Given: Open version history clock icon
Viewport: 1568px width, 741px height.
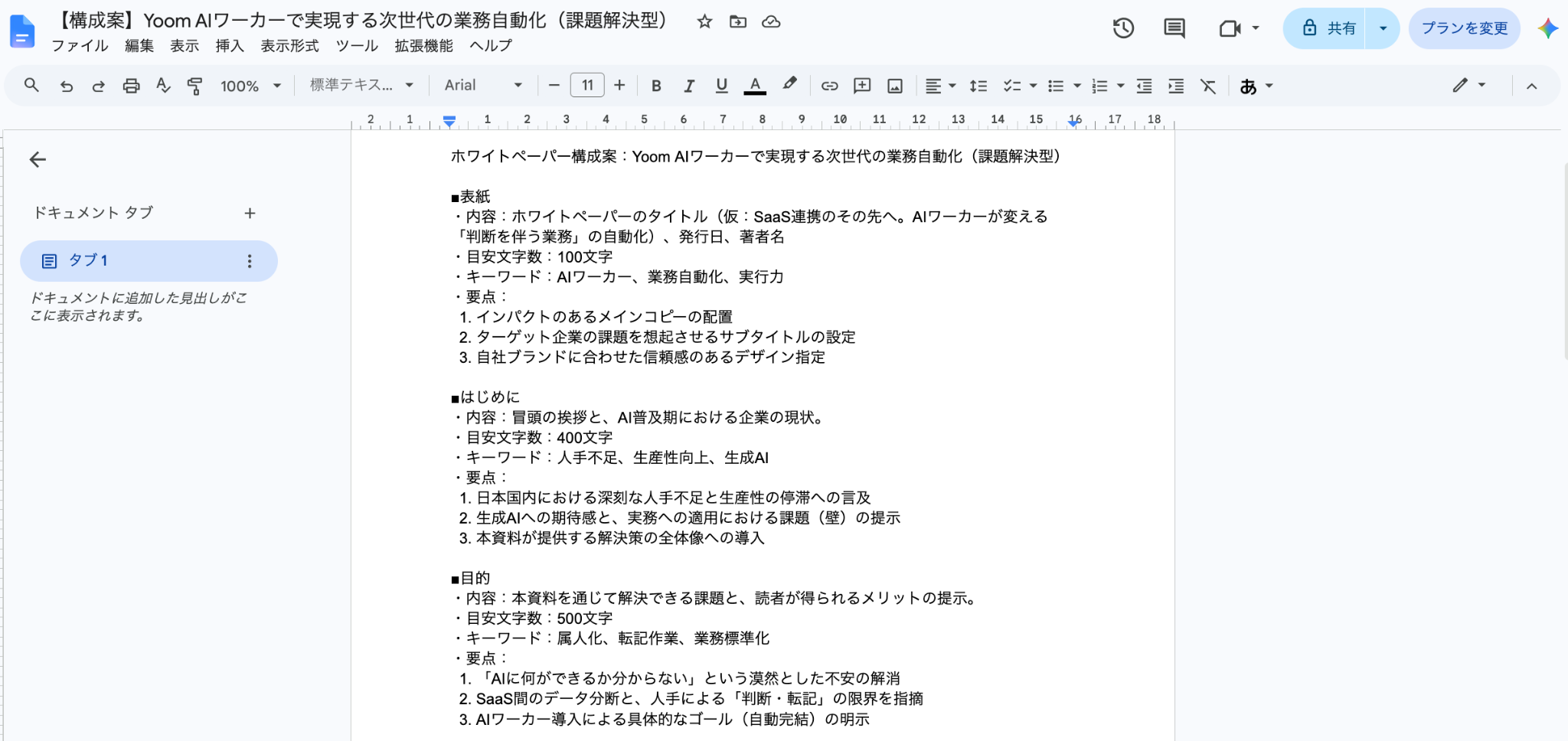Looking at the screenshot, I should (x=1123, y=28).
